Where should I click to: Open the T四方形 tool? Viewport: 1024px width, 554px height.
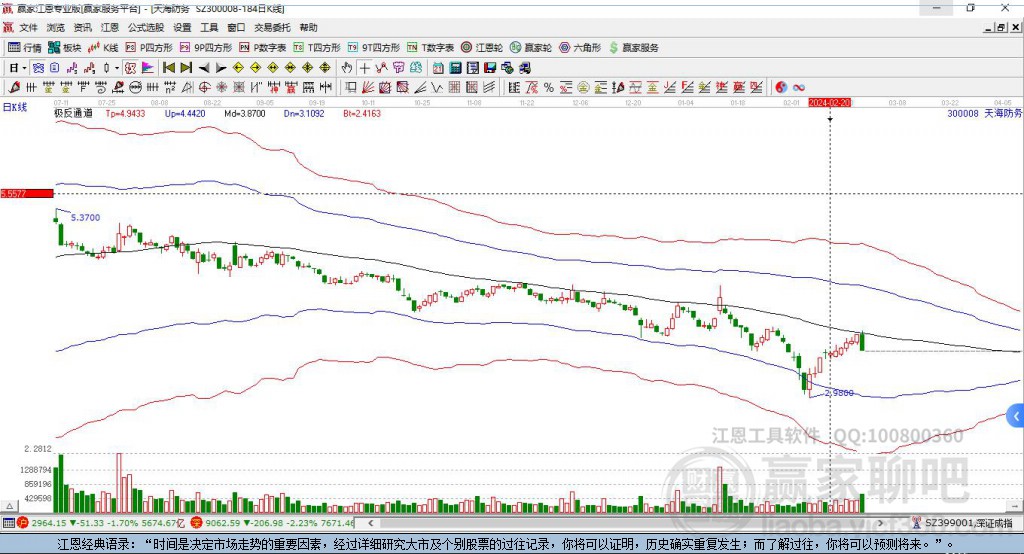click(317, 48)
